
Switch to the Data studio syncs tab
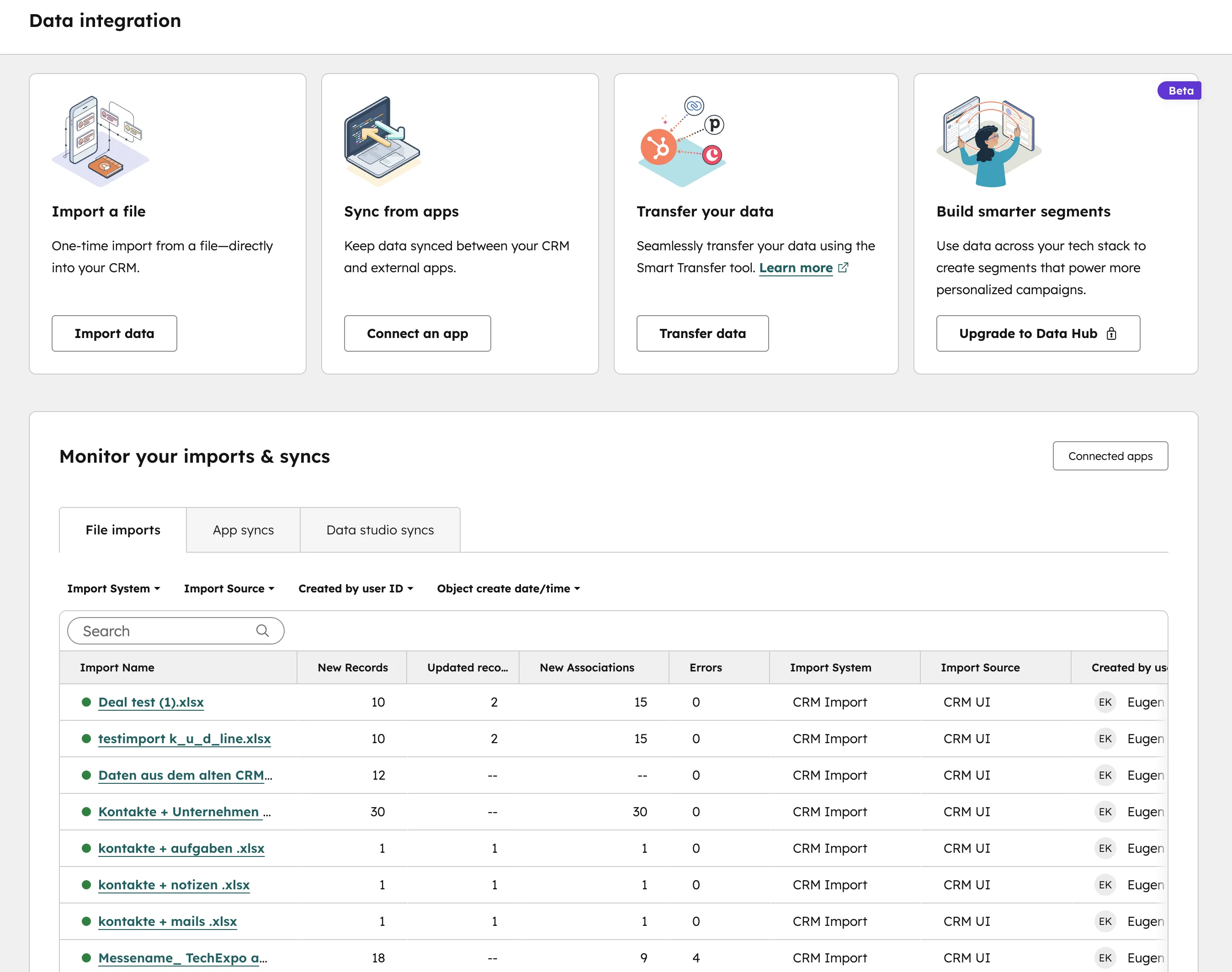(380, 530)
